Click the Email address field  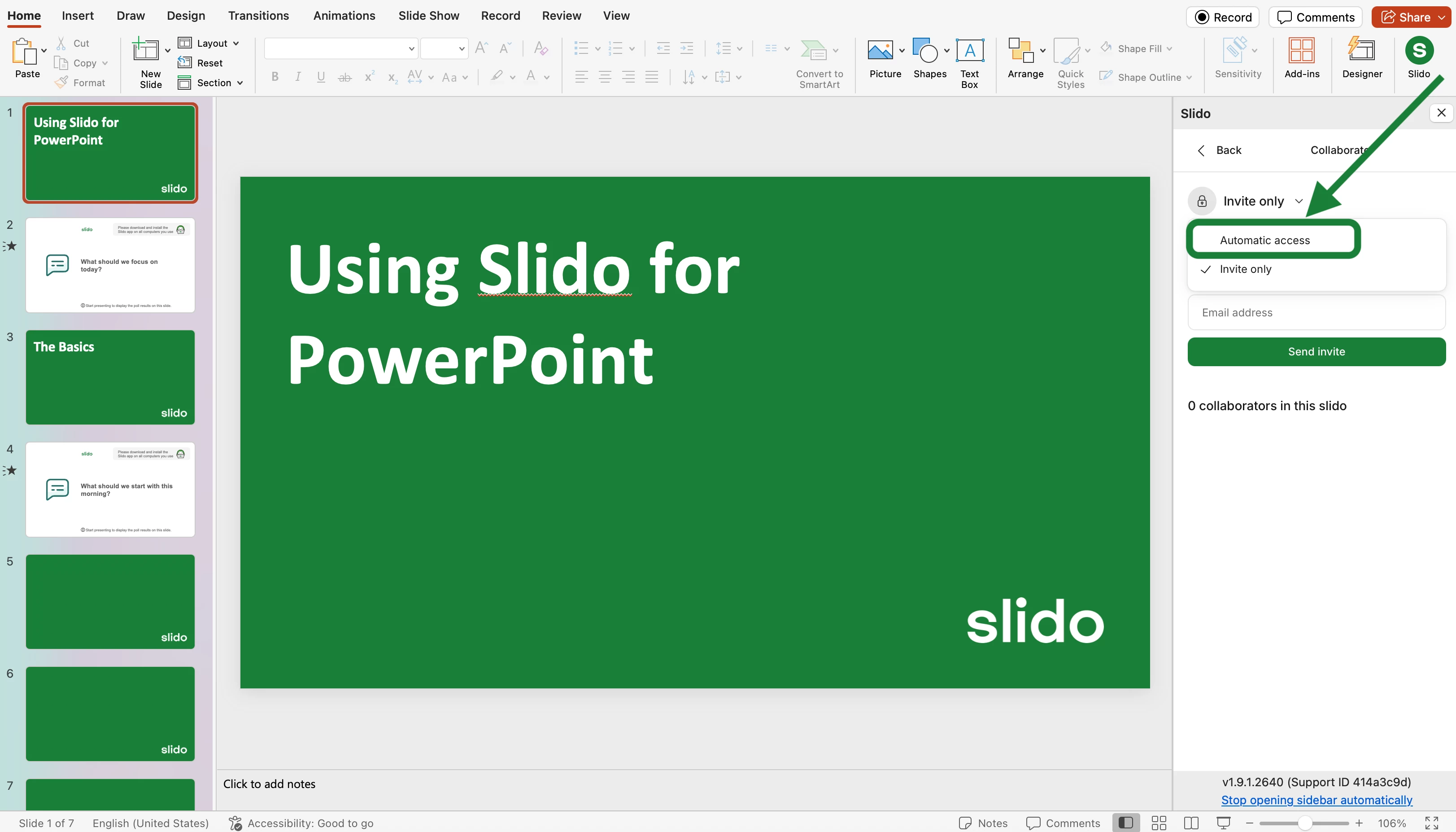[x=1316, y=313]
